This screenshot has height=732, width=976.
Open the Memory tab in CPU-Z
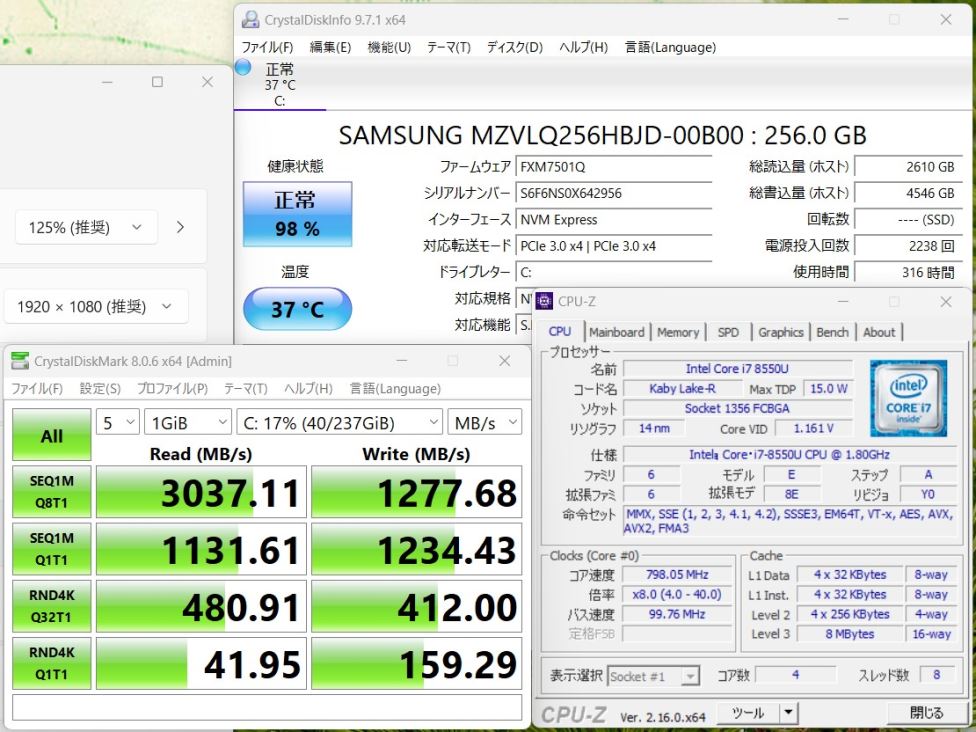[x=678, y=332]
